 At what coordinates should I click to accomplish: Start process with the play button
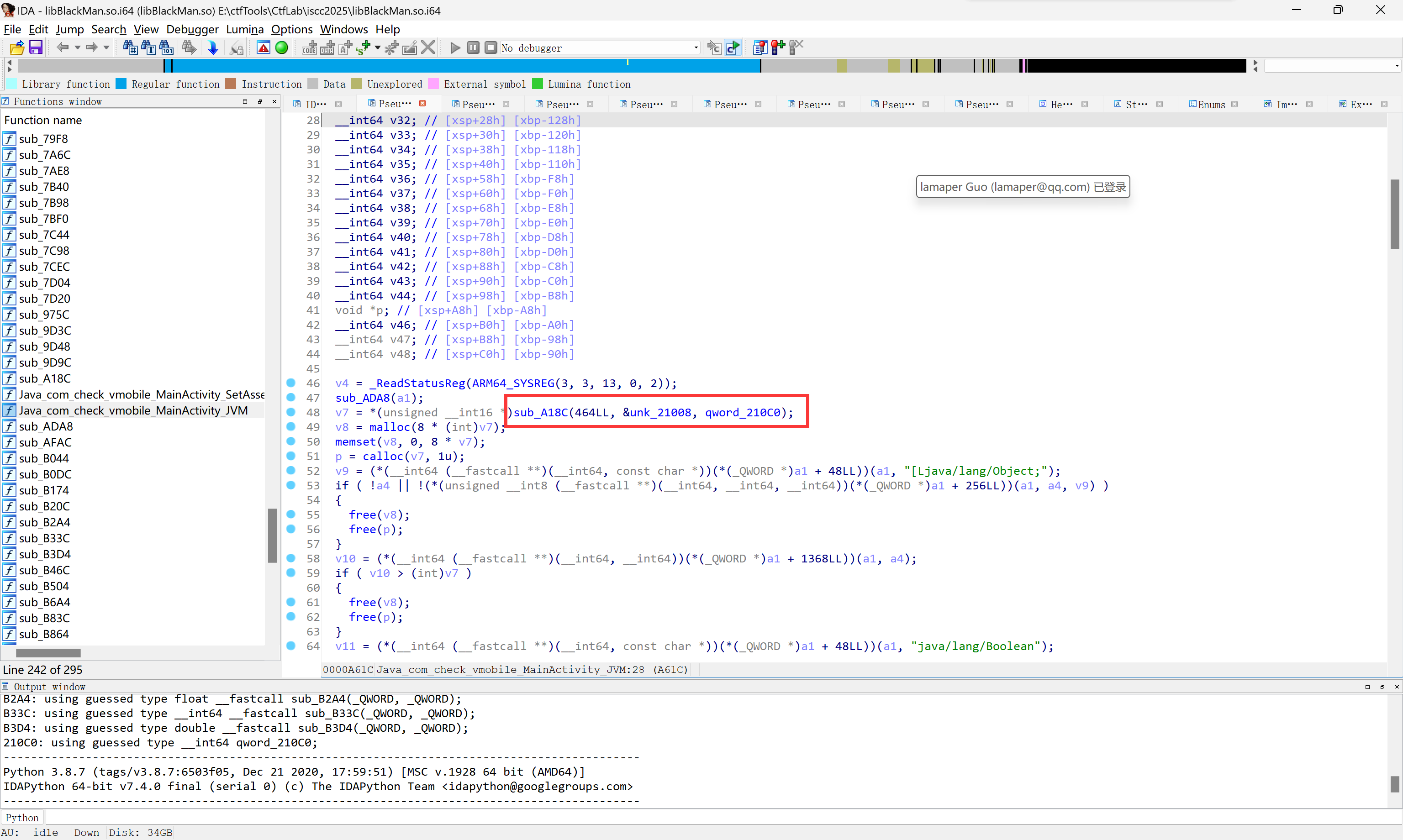454,48
